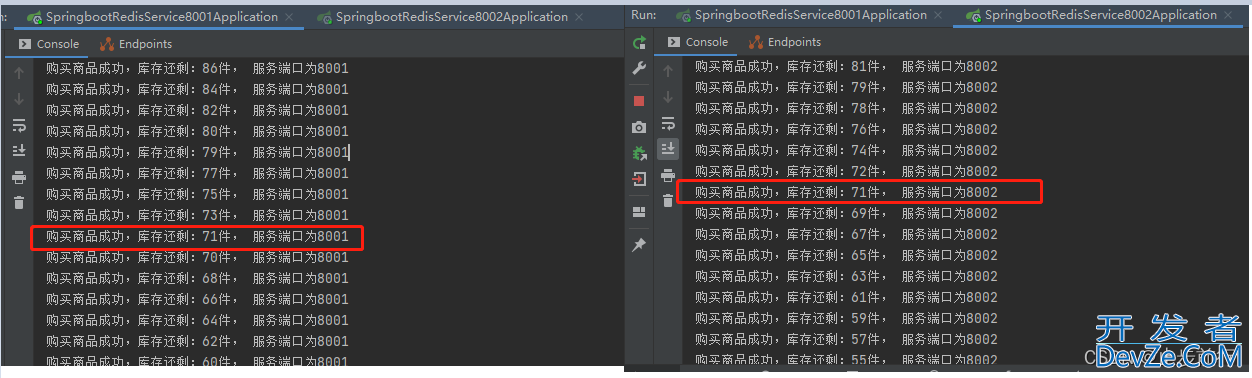The height and width of the screenshot is (378, 1252).
Task: Click the 8001 log line showing 82件
Action: (197, 110)
